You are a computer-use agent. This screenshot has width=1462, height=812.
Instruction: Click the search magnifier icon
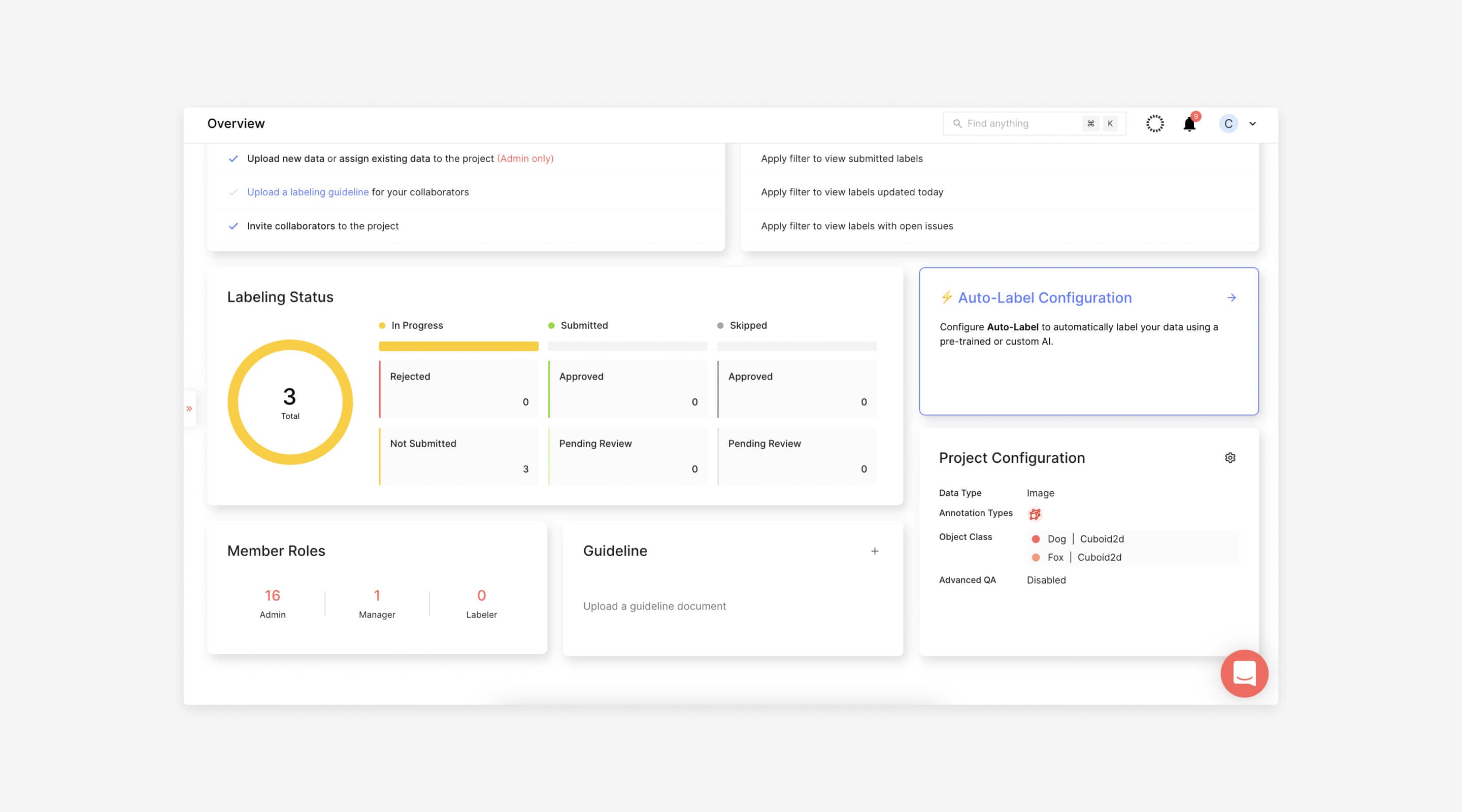tap(957, 124)
